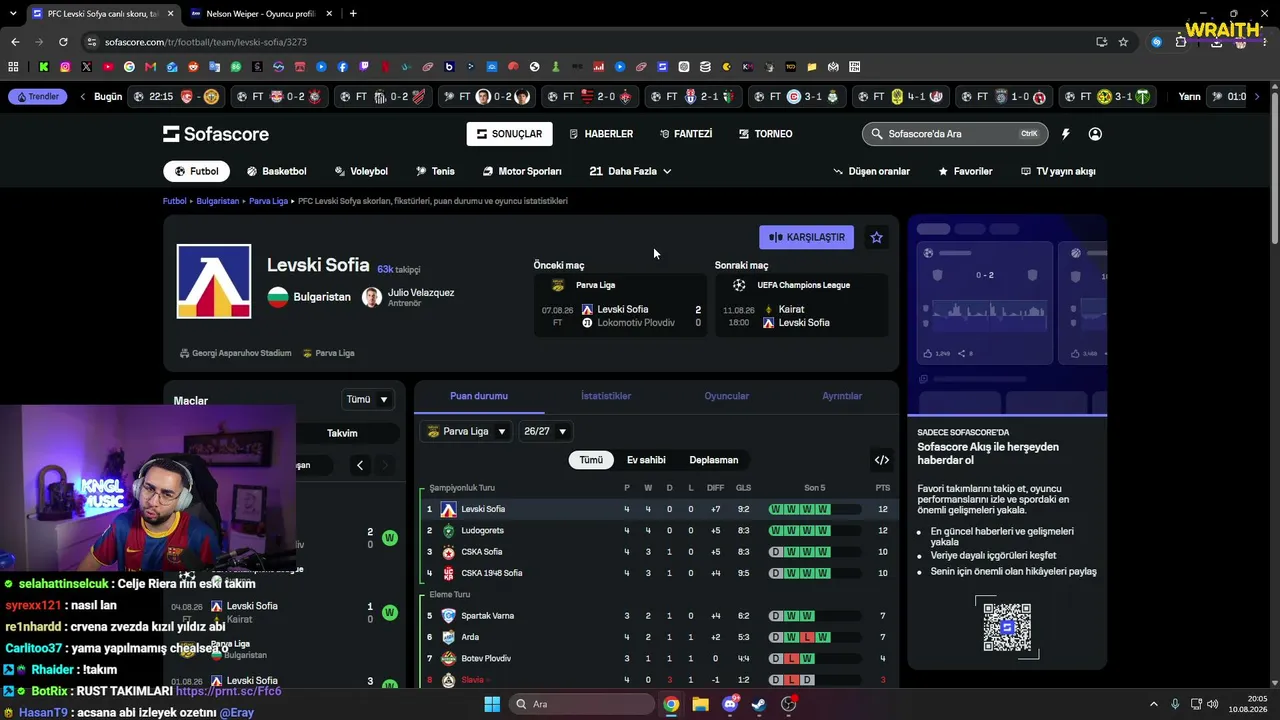The image size is (1280, 720).
Task: Reload the page in Chrome
Action: [x=63, y=42]
